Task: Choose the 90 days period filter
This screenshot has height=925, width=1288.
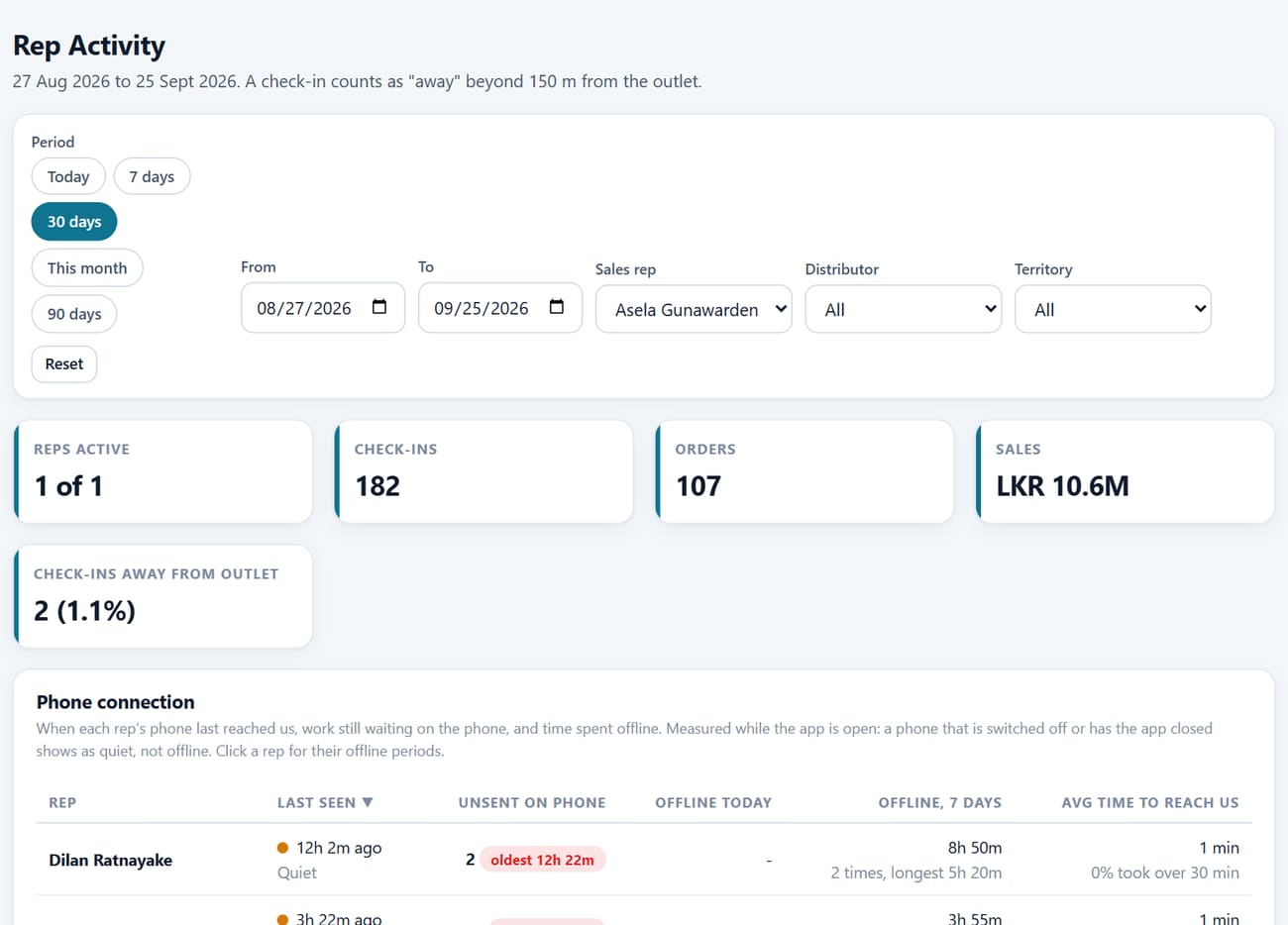Action: tap(74, 314)
